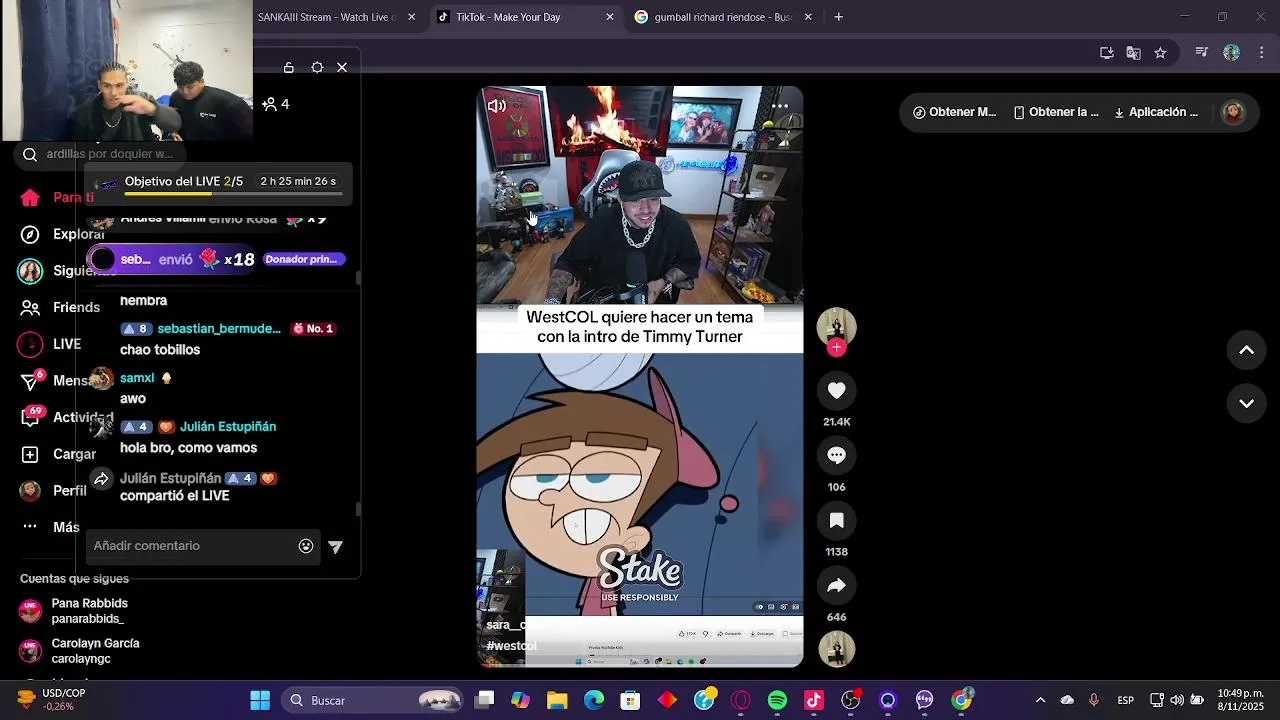Viewport: 1280px width, 720px height.
Task: Open TikTok app from taskbar
Action: pos(814,700)
